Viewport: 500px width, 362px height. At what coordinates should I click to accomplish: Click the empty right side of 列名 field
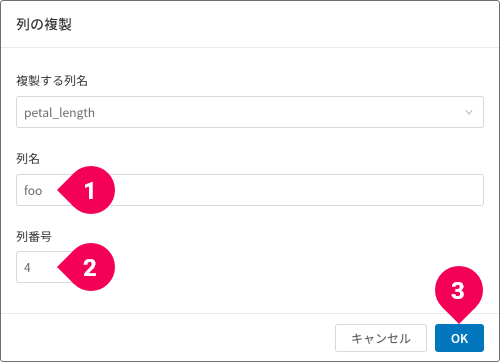pyautogui.click(x=300, y=190)
